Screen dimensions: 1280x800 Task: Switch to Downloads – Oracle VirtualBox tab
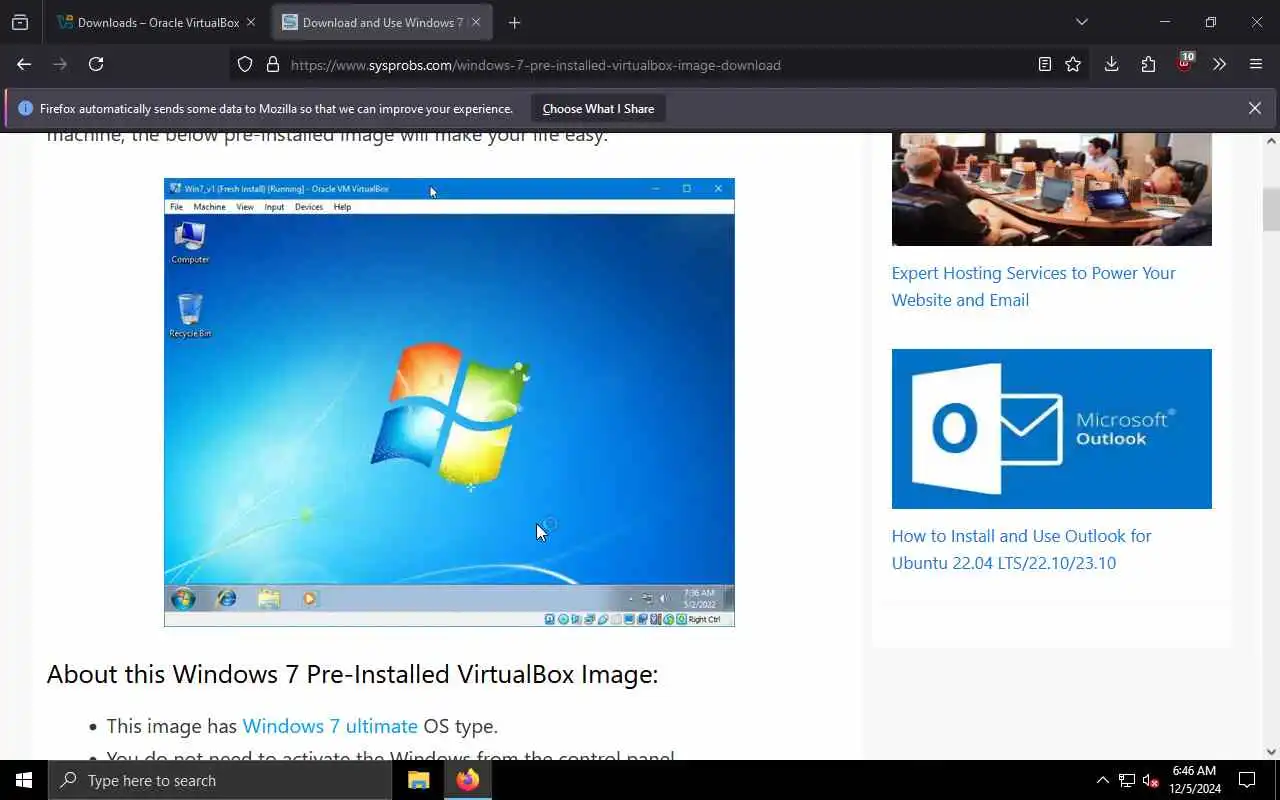pyautogui.click(x=157, y=22)
